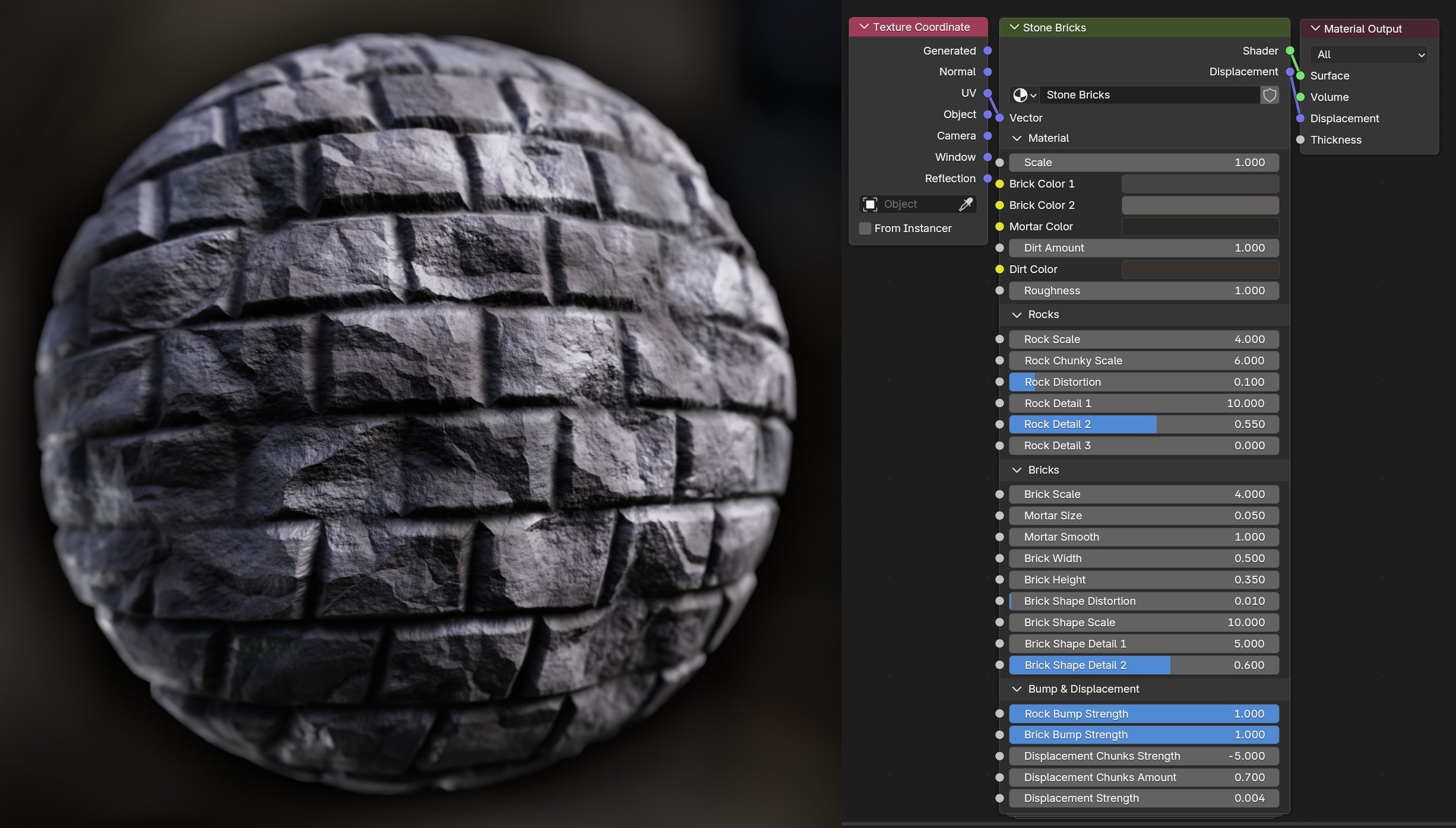1456x828 pixels.
Task: Click the Shader output socket
Action: coord(1290,51)
